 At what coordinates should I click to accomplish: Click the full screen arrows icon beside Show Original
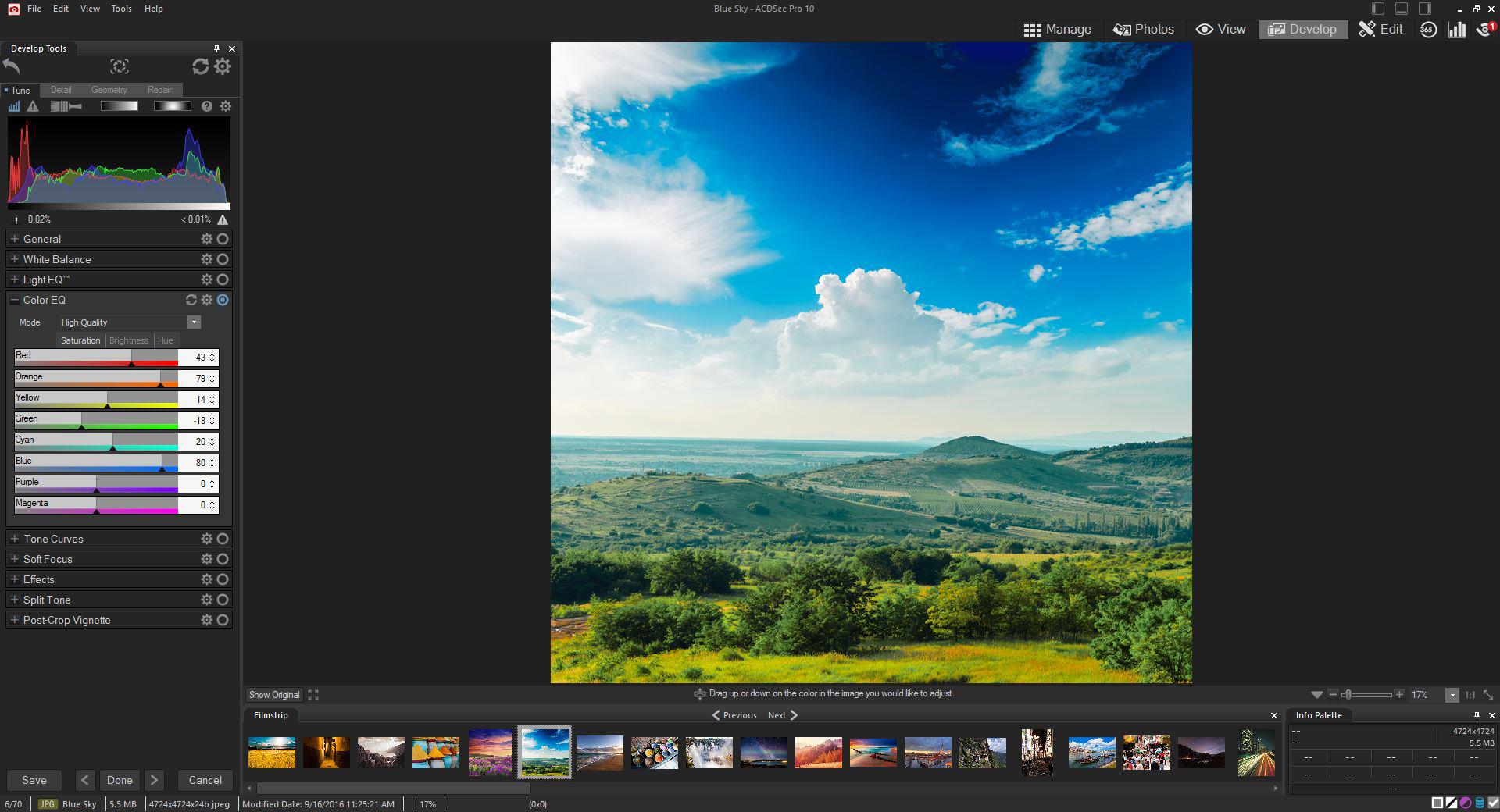(313, 694)
